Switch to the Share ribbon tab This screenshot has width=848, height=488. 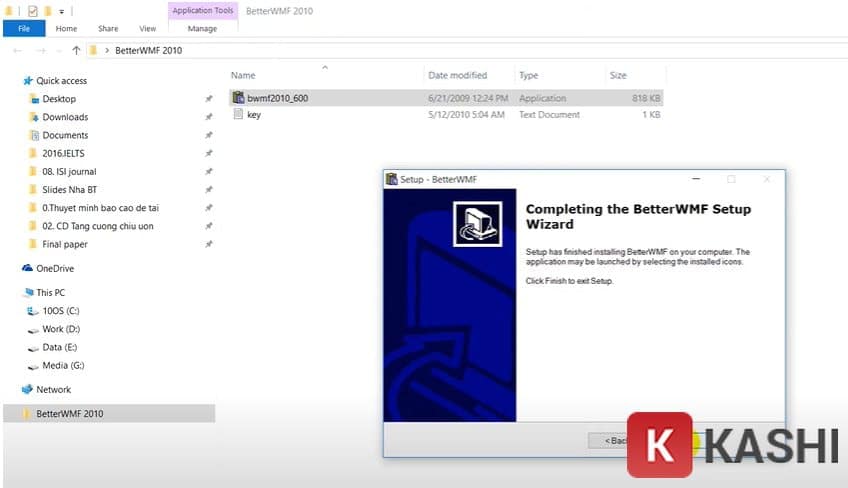click(108, 29)
